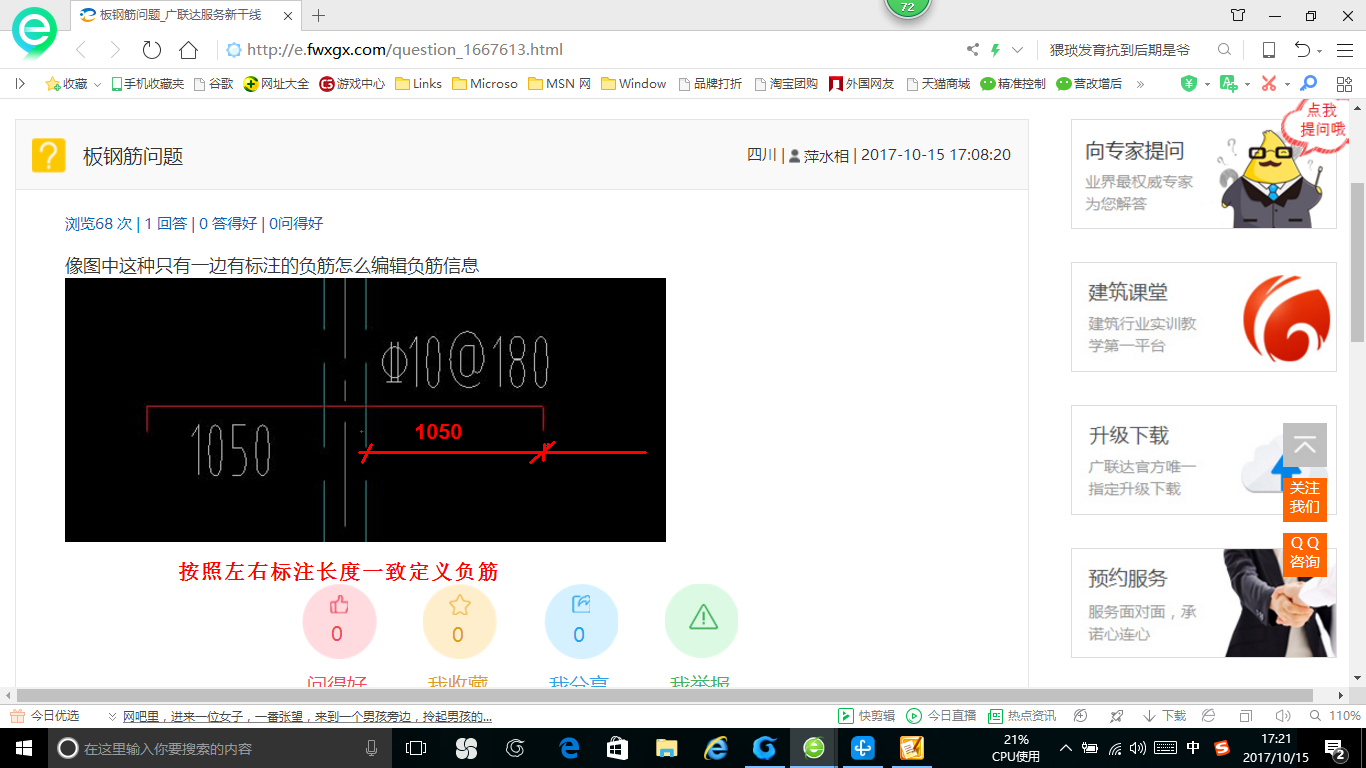Open the 升级下载 panel
The width and height of the screenshot is (1366, 768).
tap(1204, 460)
